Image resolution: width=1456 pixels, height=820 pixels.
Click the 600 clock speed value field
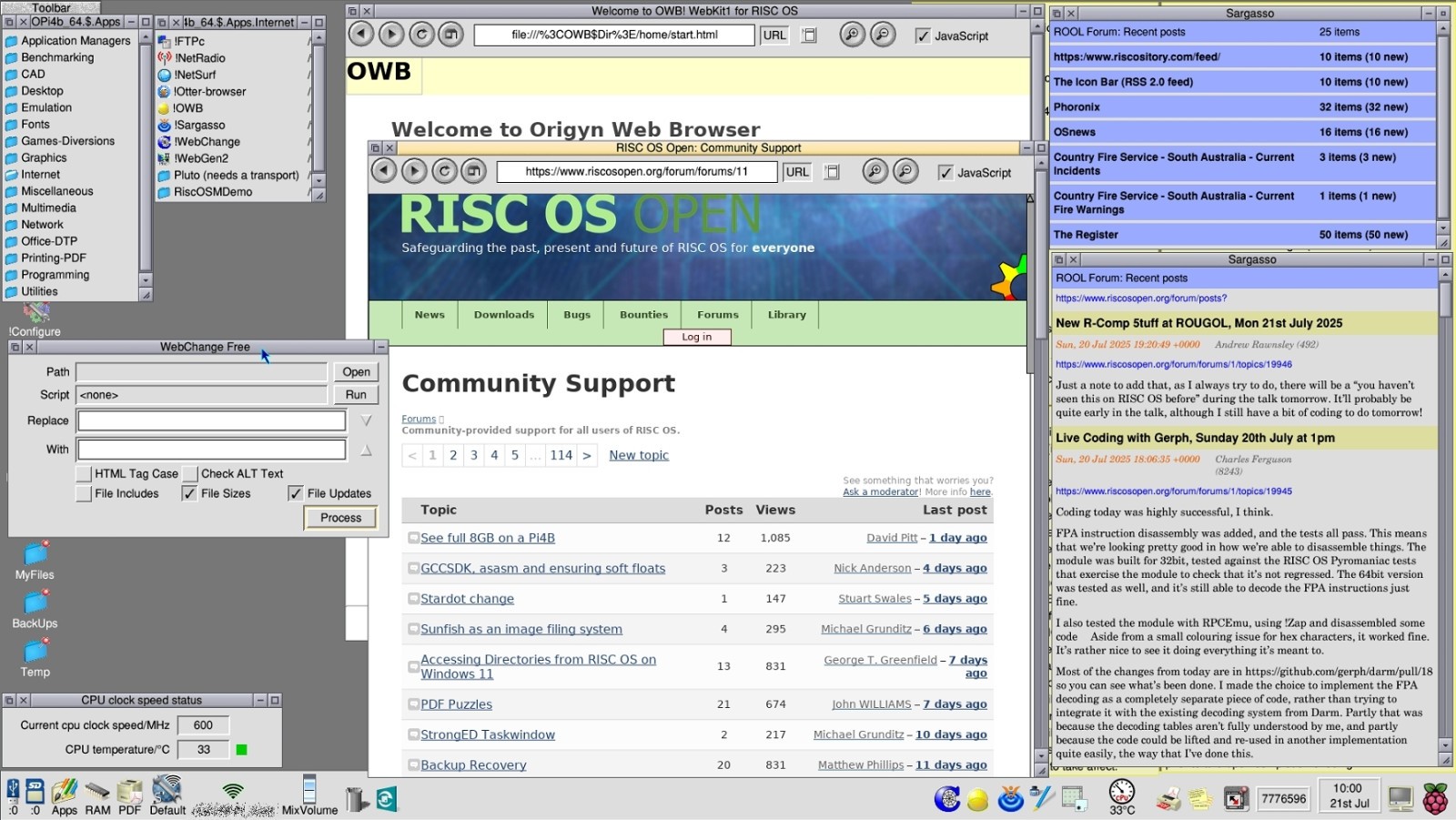[x=203, y=724]
